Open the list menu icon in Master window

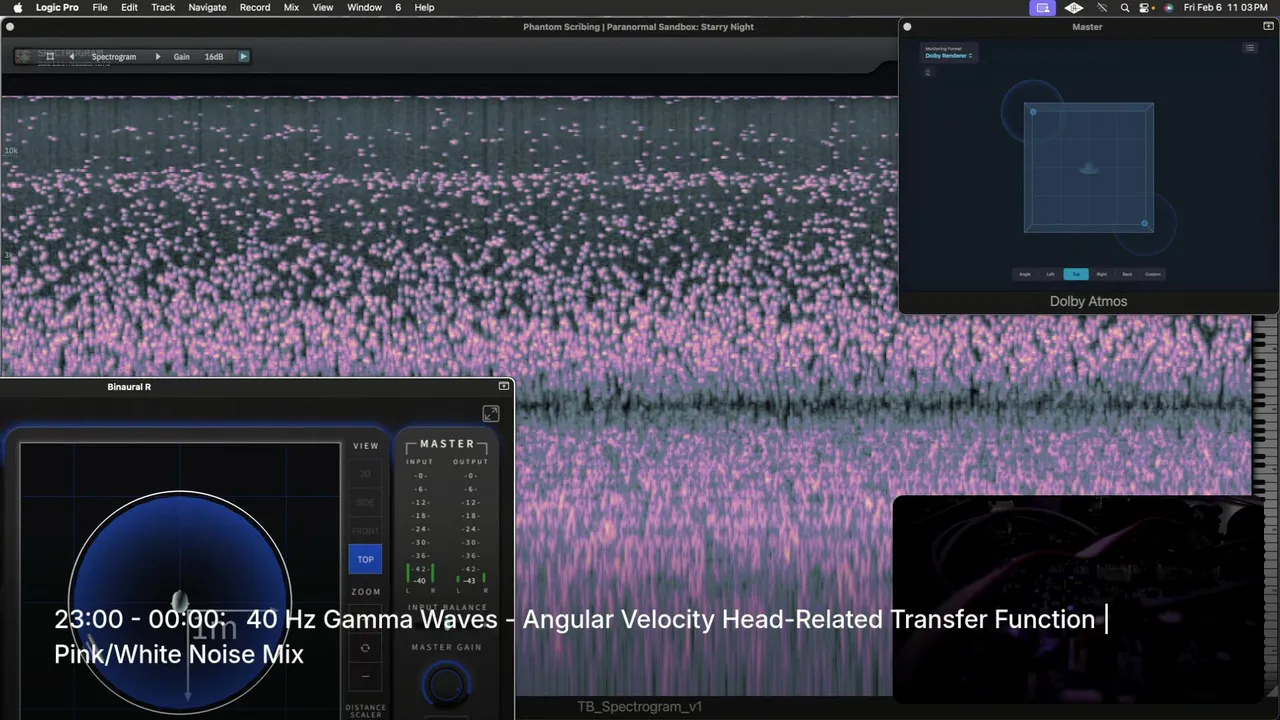point(1250,48)
